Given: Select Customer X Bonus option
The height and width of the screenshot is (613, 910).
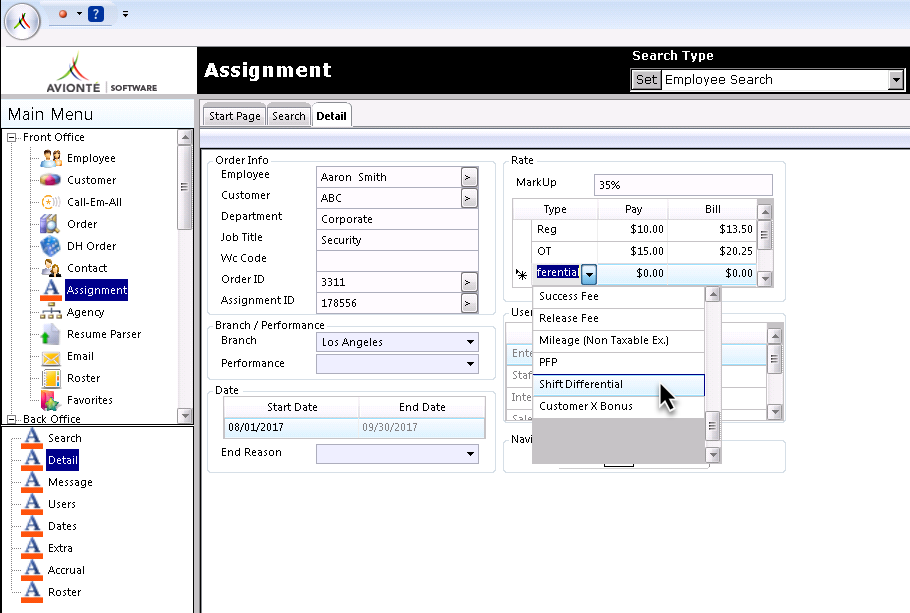Looking at the screenshot, I should coord(619,407).
